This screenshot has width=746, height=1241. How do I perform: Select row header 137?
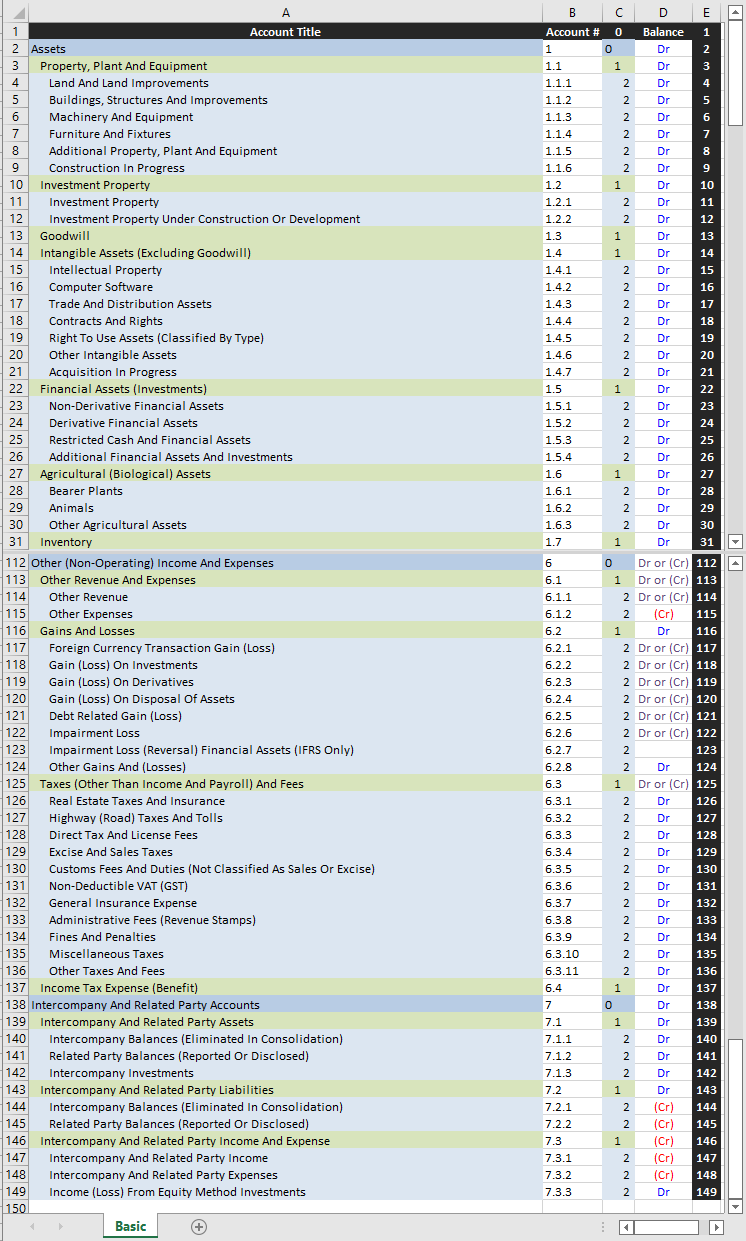point(14,988)
